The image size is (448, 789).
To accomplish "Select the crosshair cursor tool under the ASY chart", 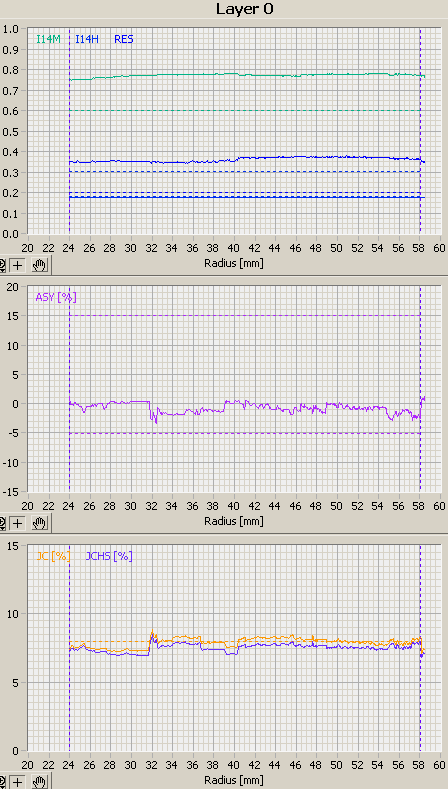I will pos(18,523).
